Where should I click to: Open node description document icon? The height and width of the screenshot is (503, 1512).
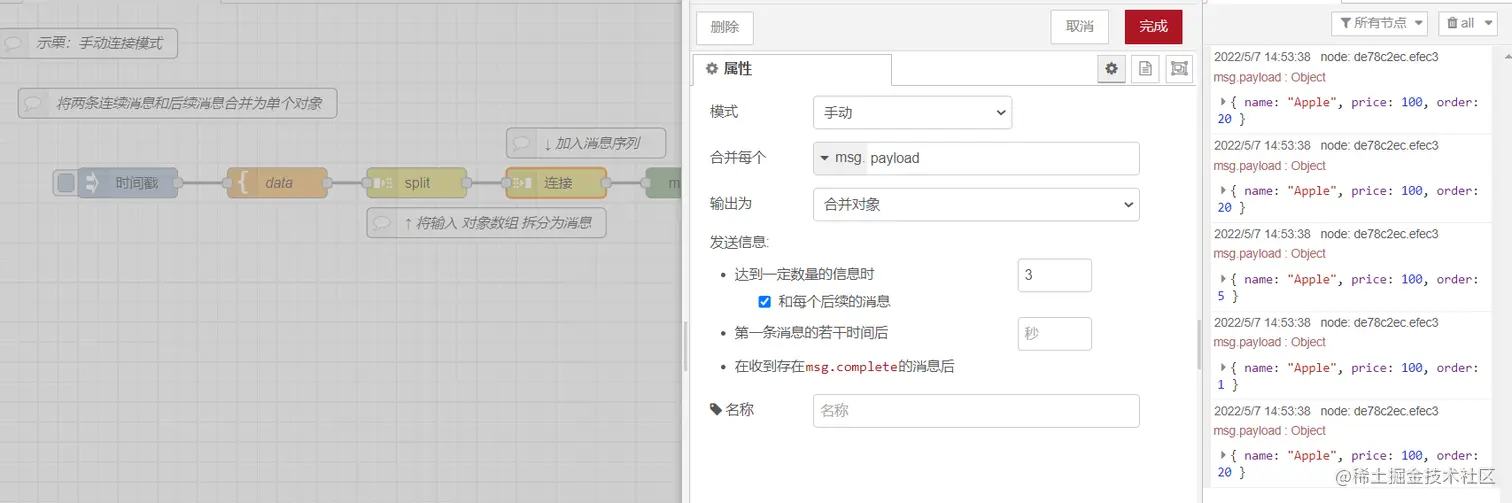pos(1145,69)
